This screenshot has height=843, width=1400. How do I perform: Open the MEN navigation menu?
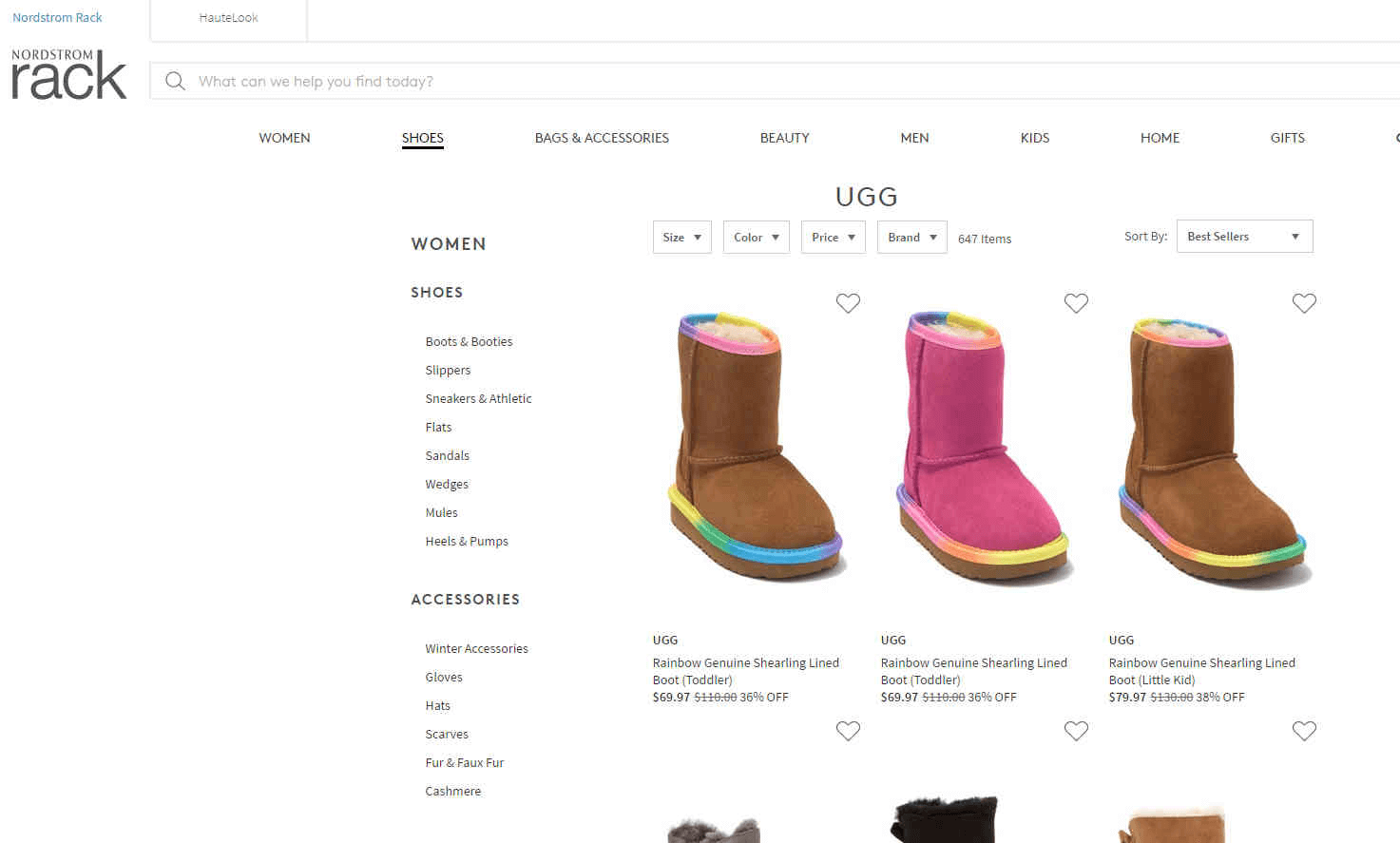point(914,138)
